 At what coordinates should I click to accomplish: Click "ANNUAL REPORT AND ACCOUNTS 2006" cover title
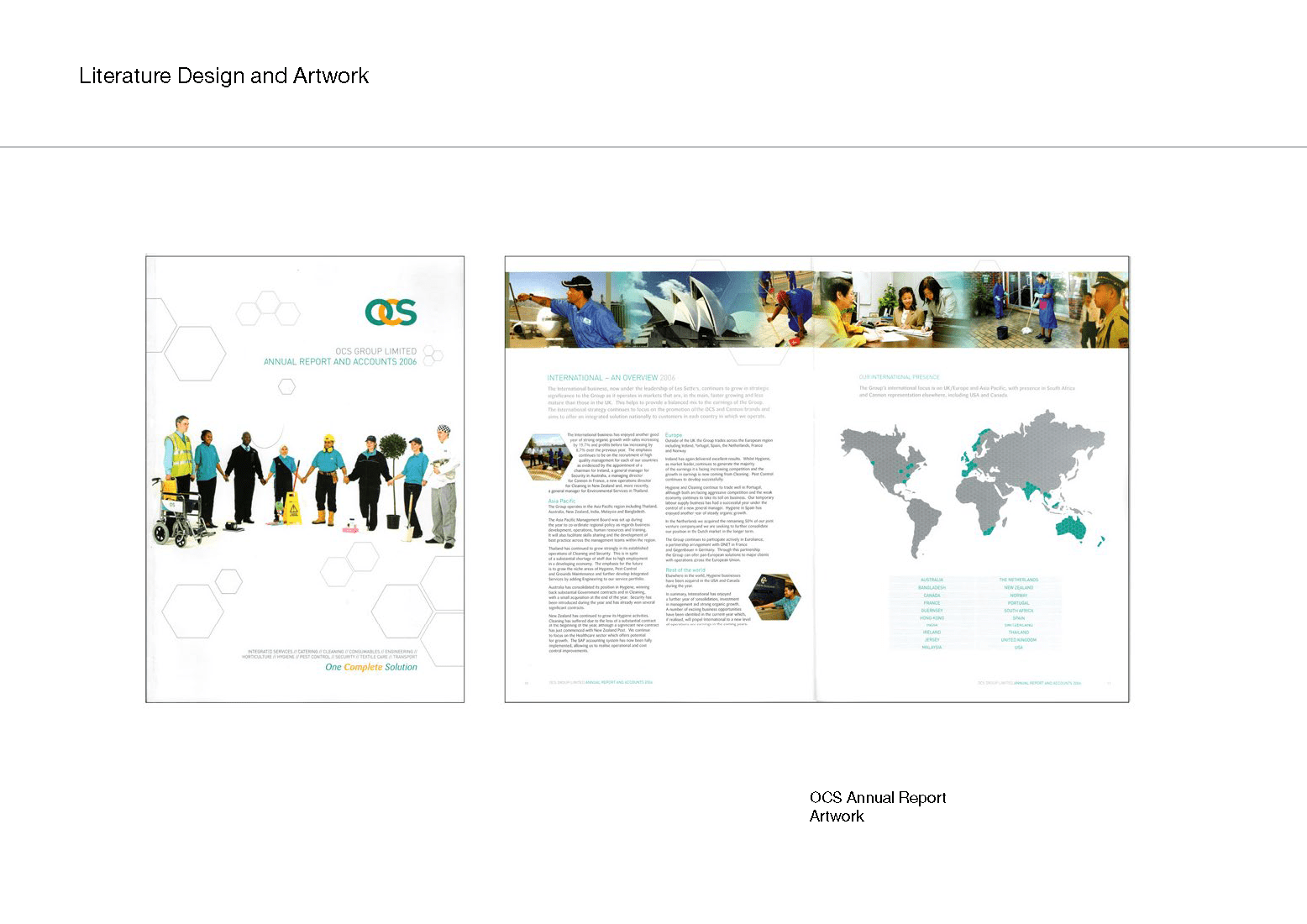point(340,362)
